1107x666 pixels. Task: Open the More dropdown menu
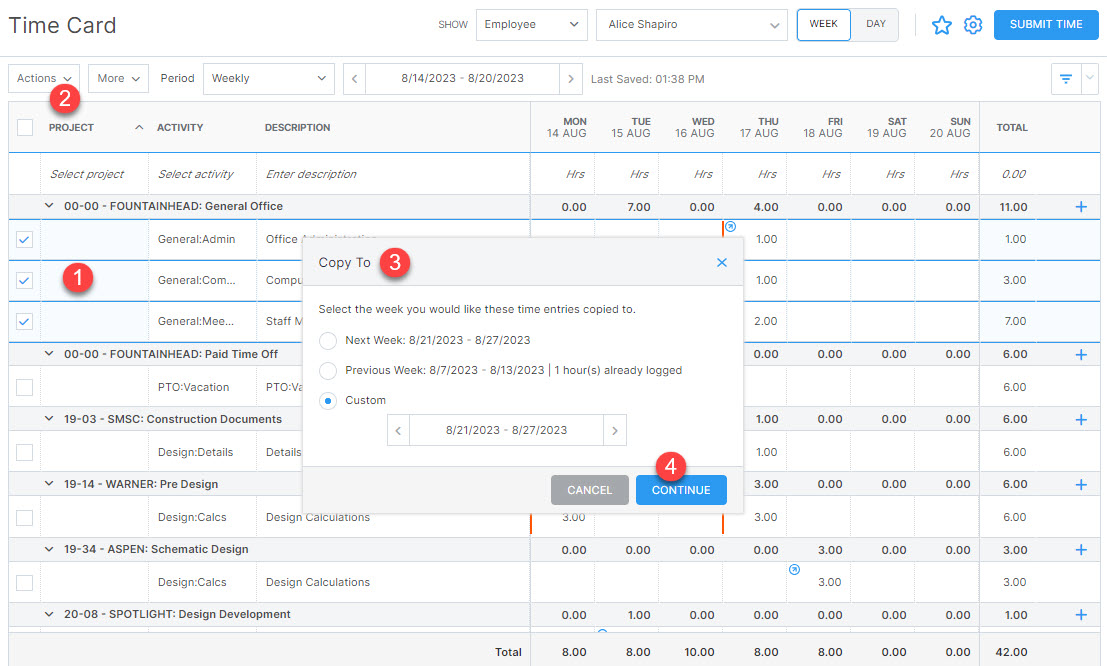pos(117,78)
